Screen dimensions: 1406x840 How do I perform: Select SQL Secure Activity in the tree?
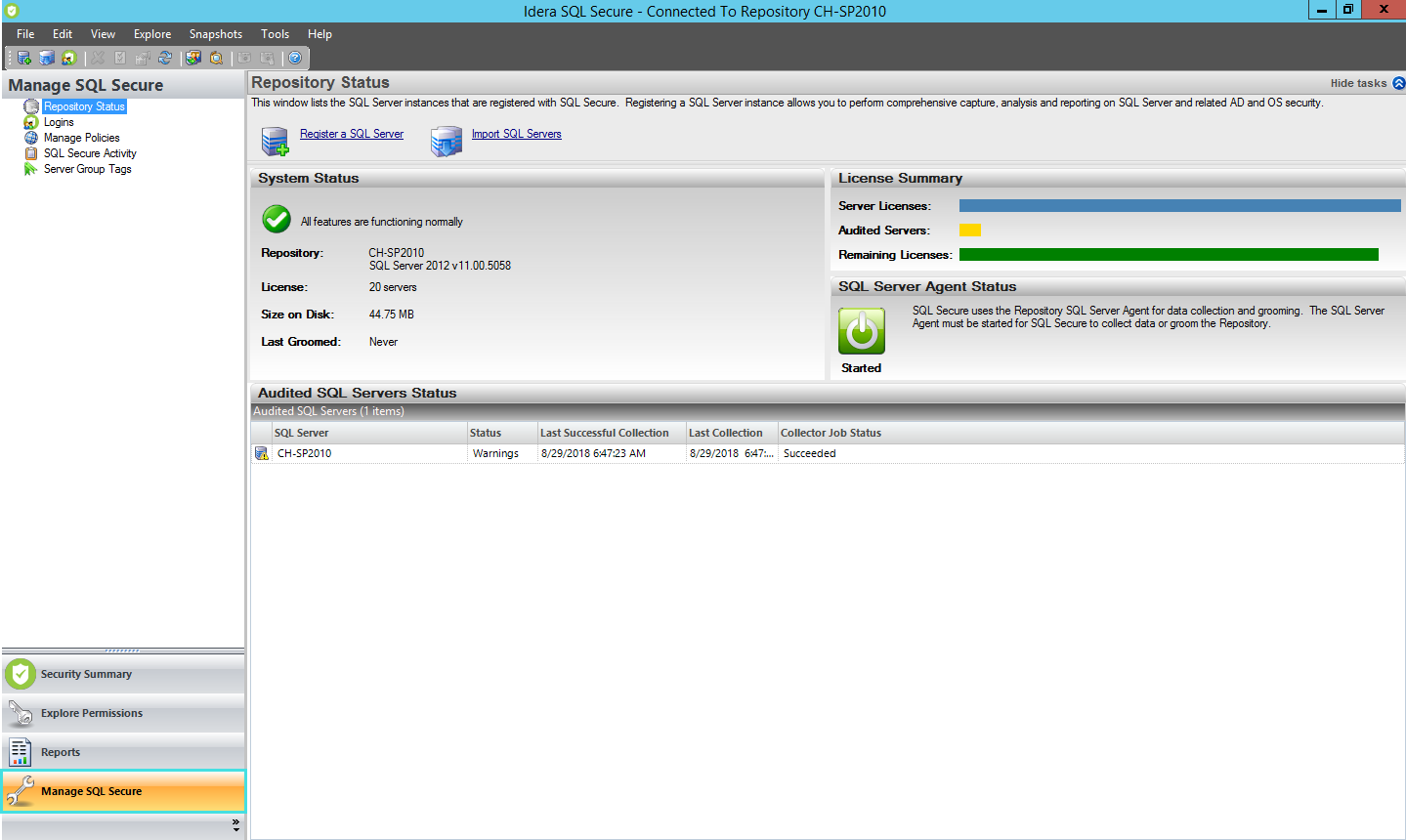point(90,153)
